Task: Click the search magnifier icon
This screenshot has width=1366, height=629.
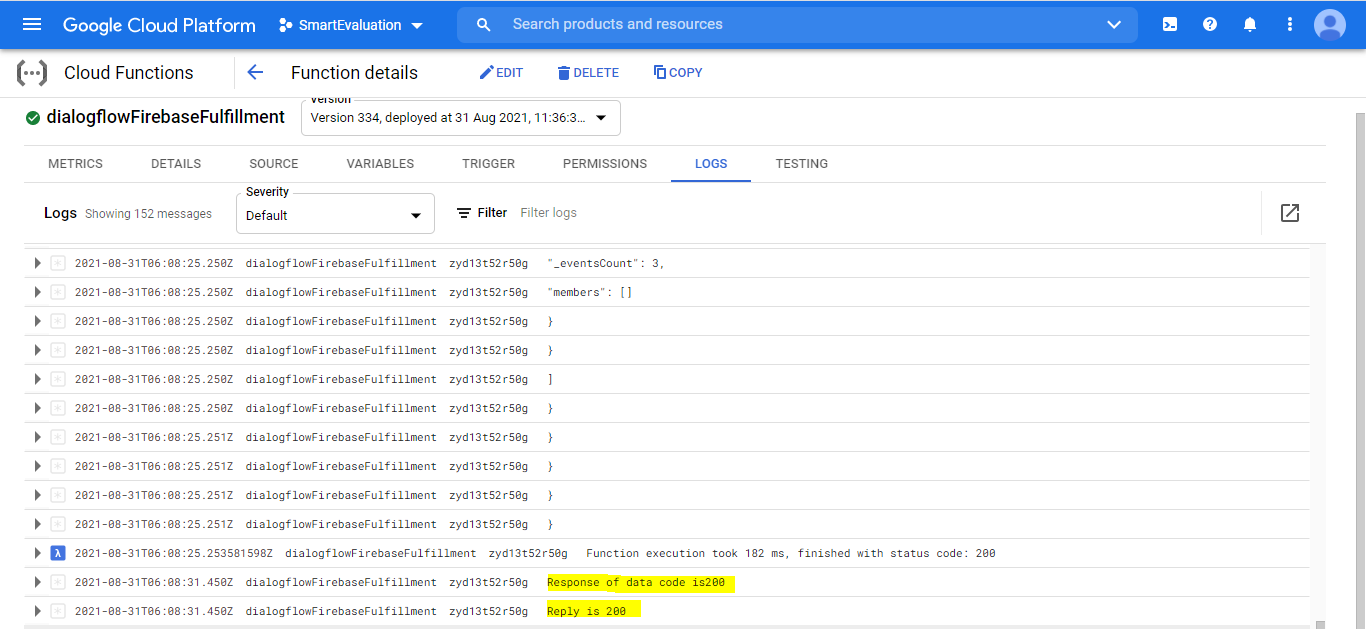Action: (x=484, y=24)
